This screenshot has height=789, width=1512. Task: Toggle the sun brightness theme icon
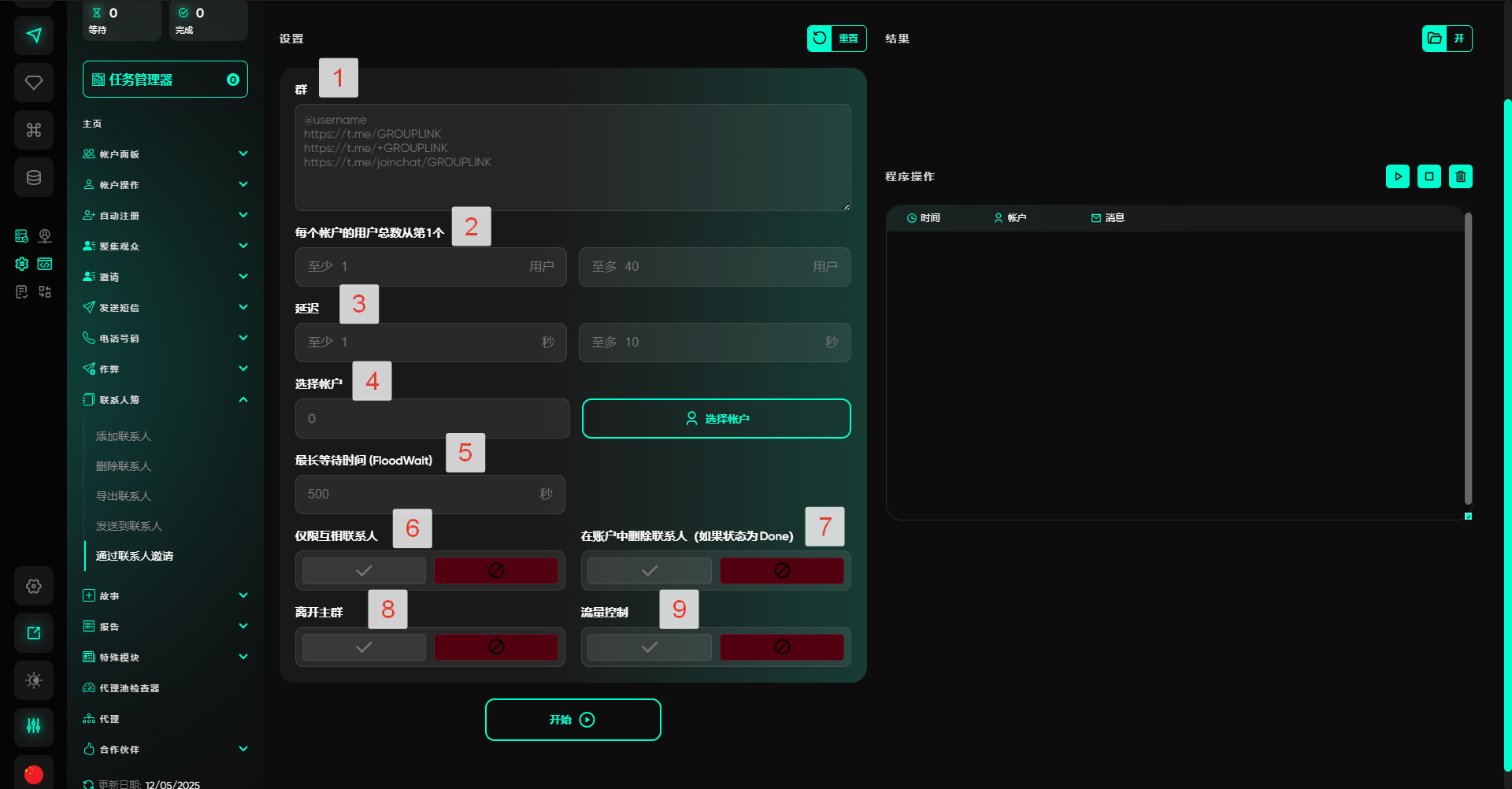[x=34, y=680]
